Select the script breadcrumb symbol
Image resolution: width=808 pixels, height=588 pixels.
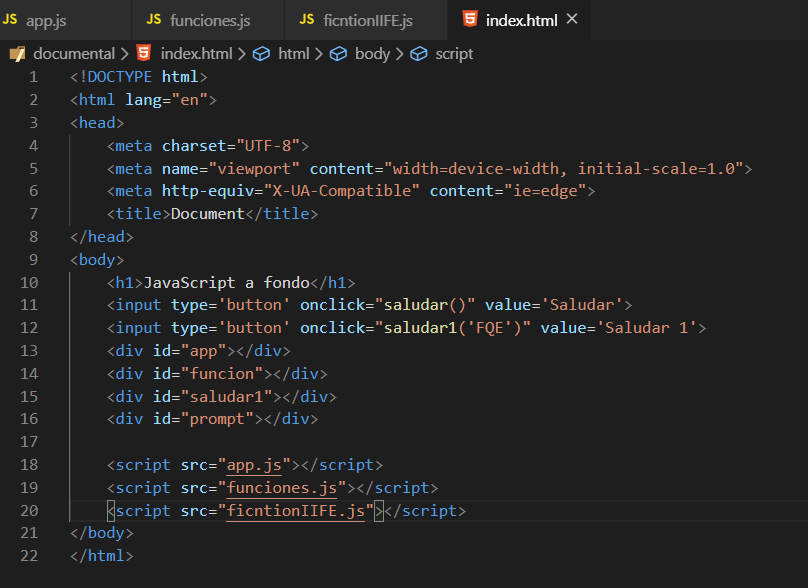(454, 54)
